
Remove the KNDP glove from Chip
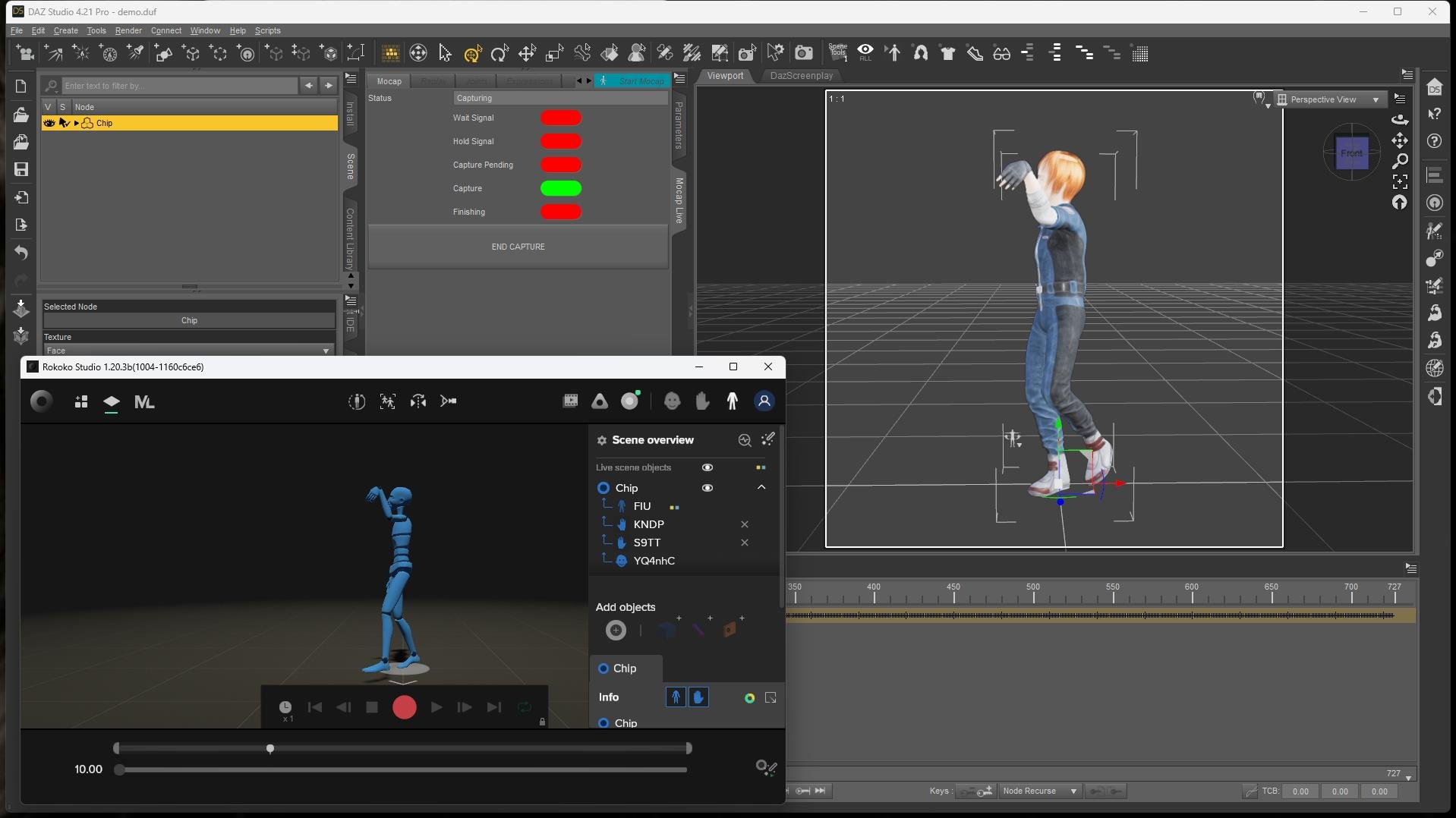tap(744, 524)
